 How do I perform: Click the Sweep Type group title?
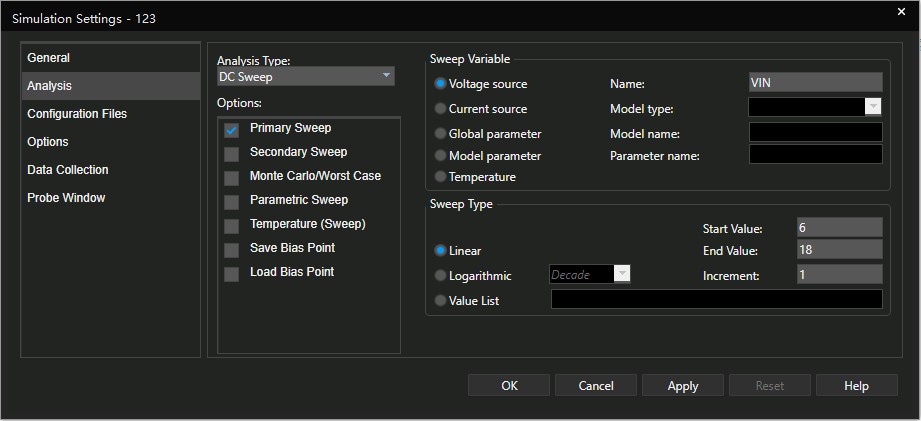[x=461, y=204]
